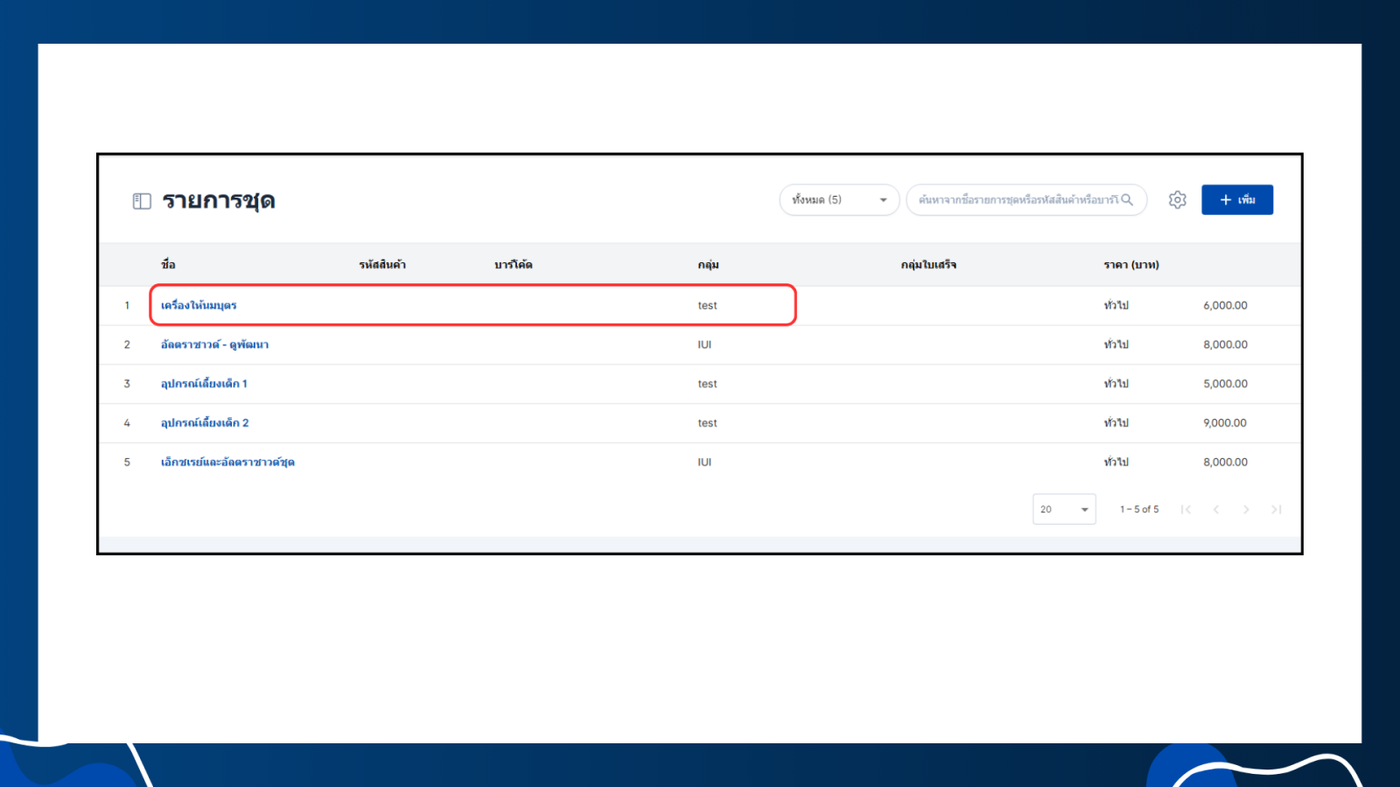The width and height of the screenshot is (1400, 787).
Task: Toggle the sidebar panel icon beside รายการชุด
Action: (142, 201)
